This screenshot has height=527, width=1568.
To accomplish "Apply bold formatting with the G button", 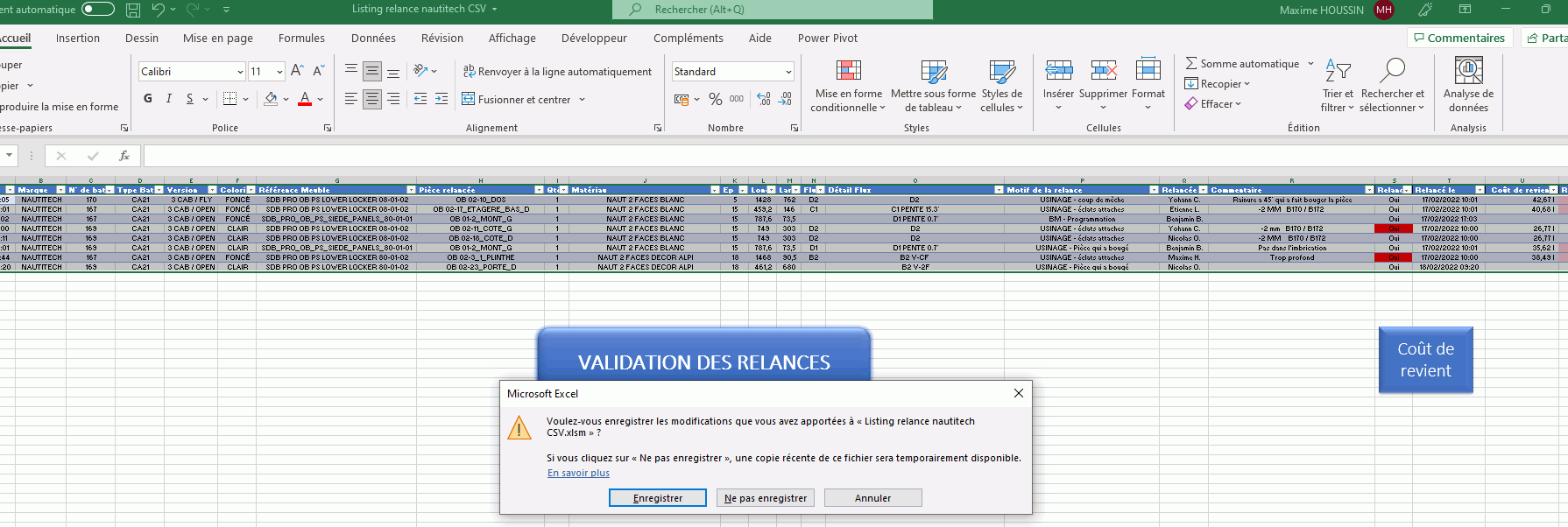I will pyautogui.click(x=148, y=99).
